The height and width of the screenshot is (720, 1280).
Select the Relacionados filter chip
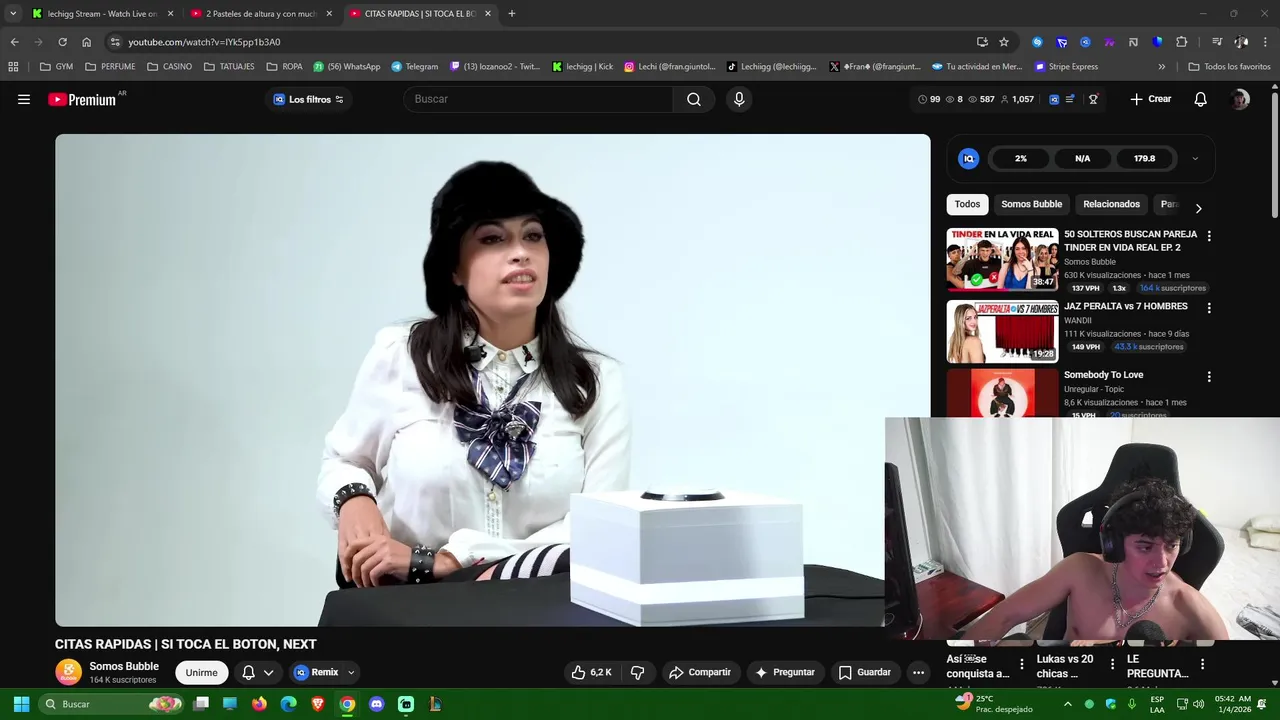click(1111, 204)
